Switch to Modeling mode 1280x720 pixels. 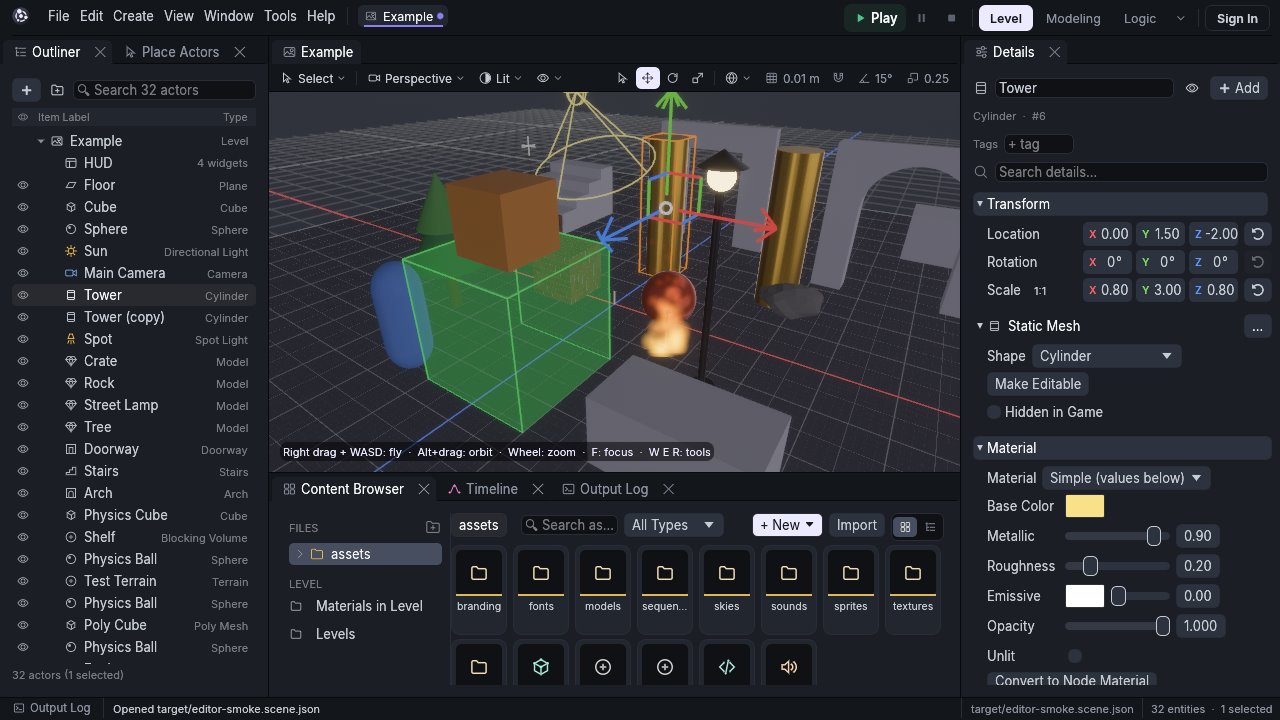(1073, 18)
